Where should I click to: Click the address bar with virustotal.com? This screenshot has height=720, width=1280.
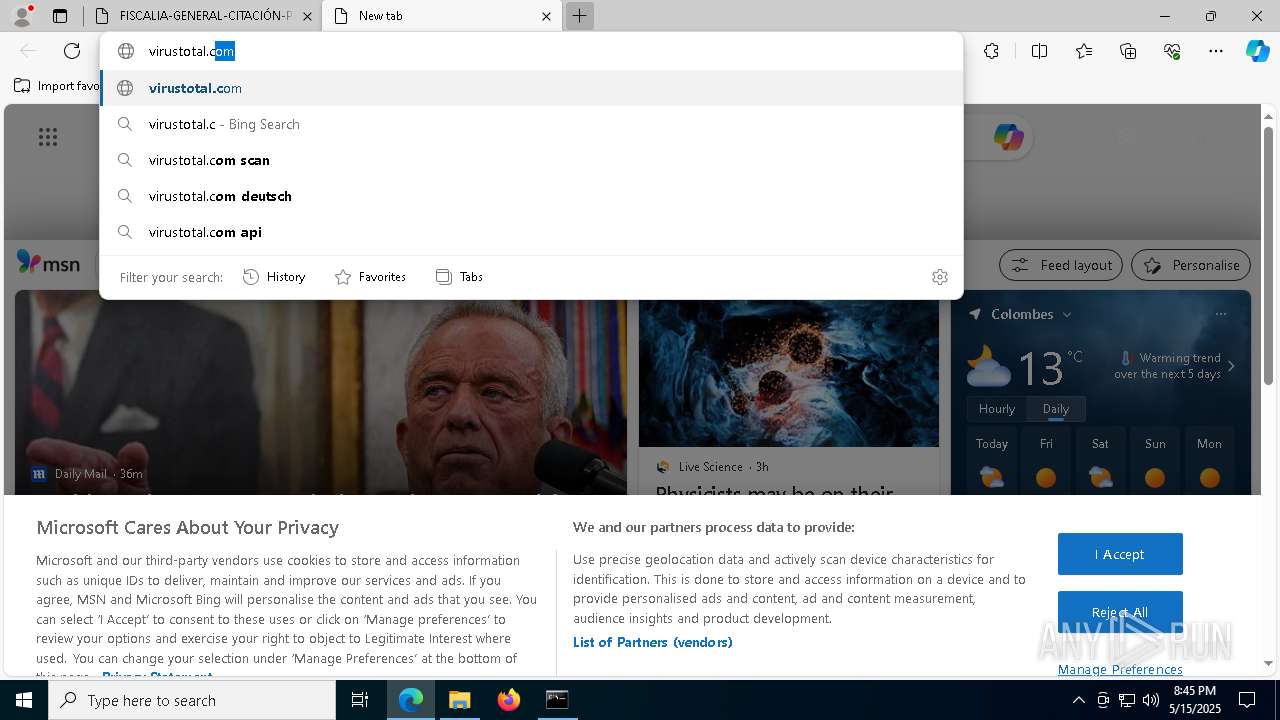point(531,51)
